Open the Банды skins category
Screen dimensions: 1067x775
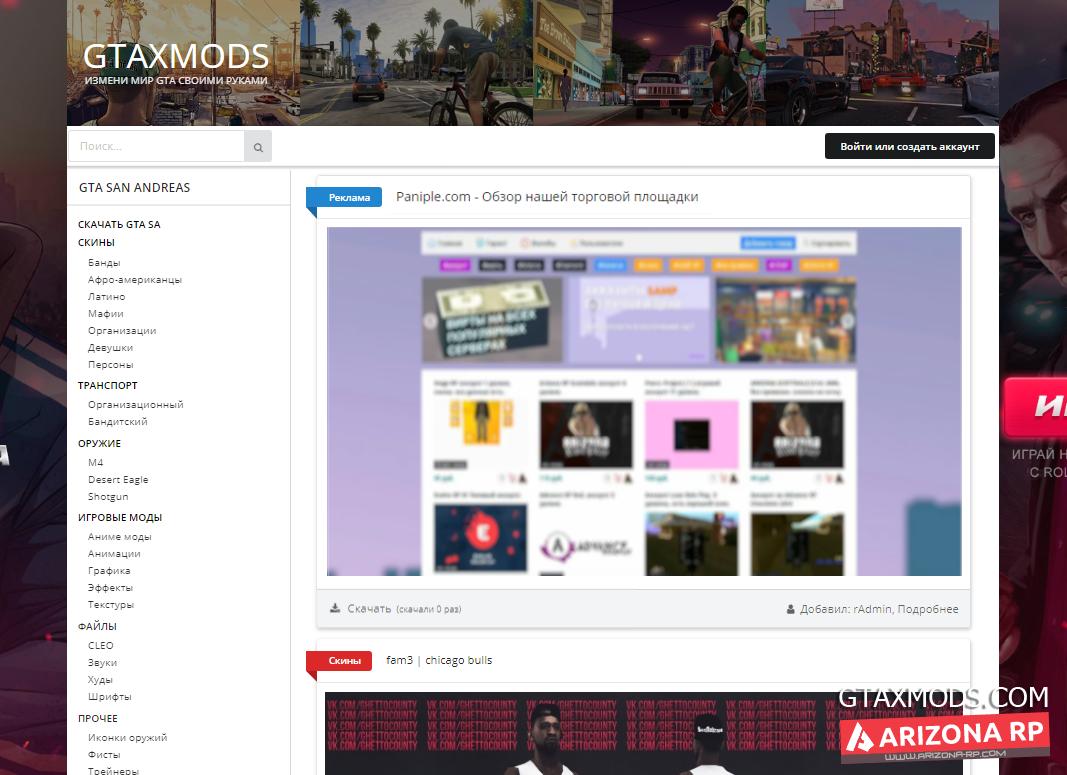tap(104, 262)
